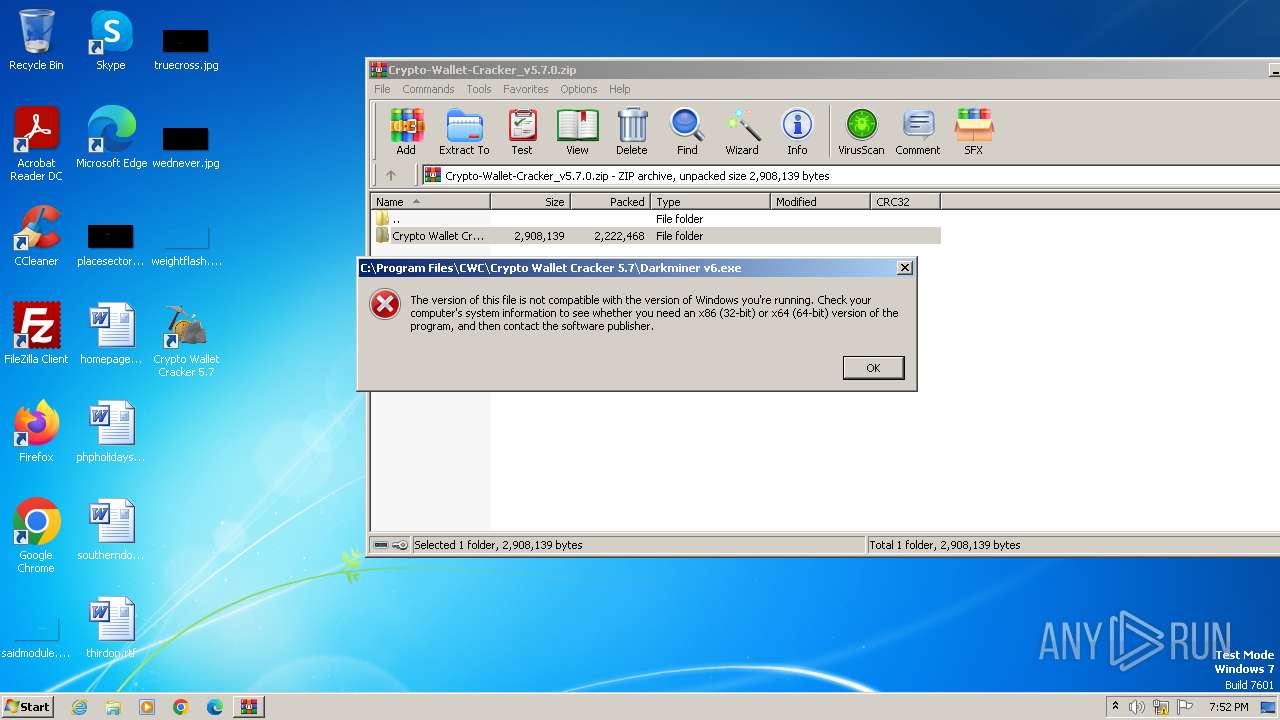Select FileZilla Client desktop shortcut
The image size is (1280, 720).
(x=36, y=334)
